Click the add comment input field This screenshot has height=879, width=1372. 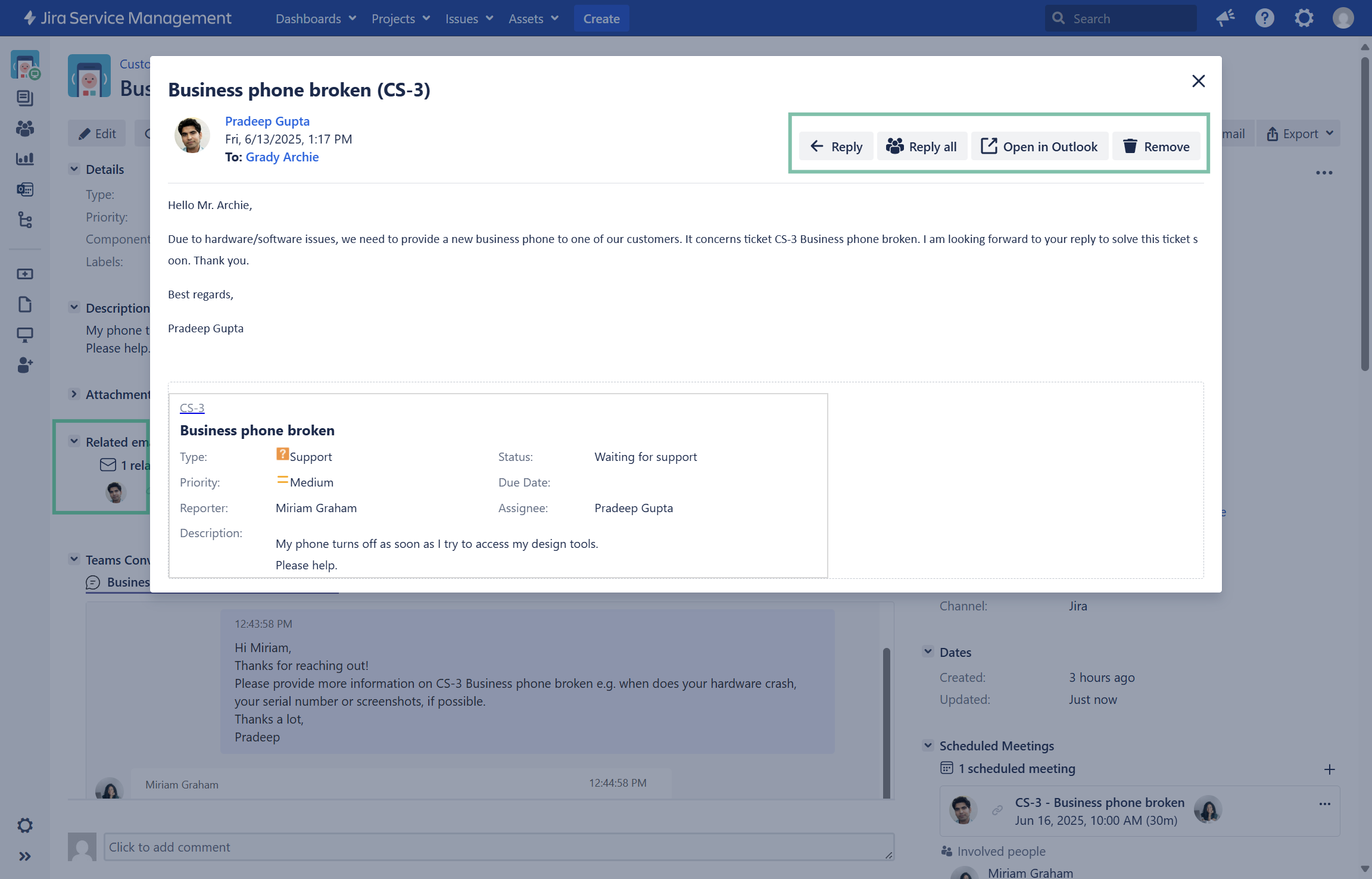pyautogui.click(x=498, y=847)
